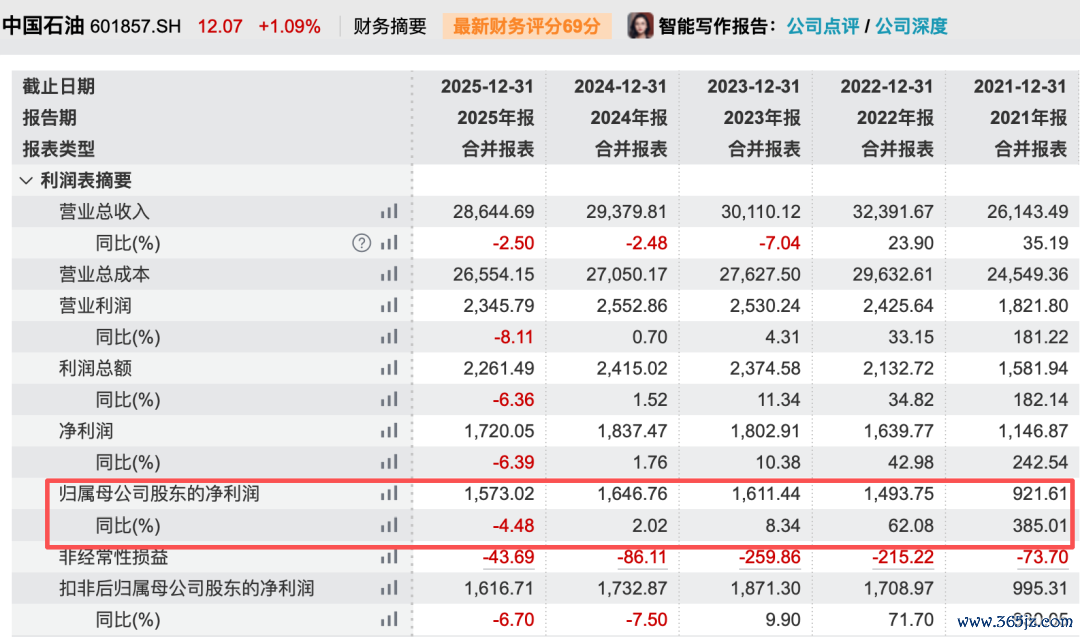Click non-recurring value -259.86
Viewport: 1080px width, 637px height.
[770, 556]
